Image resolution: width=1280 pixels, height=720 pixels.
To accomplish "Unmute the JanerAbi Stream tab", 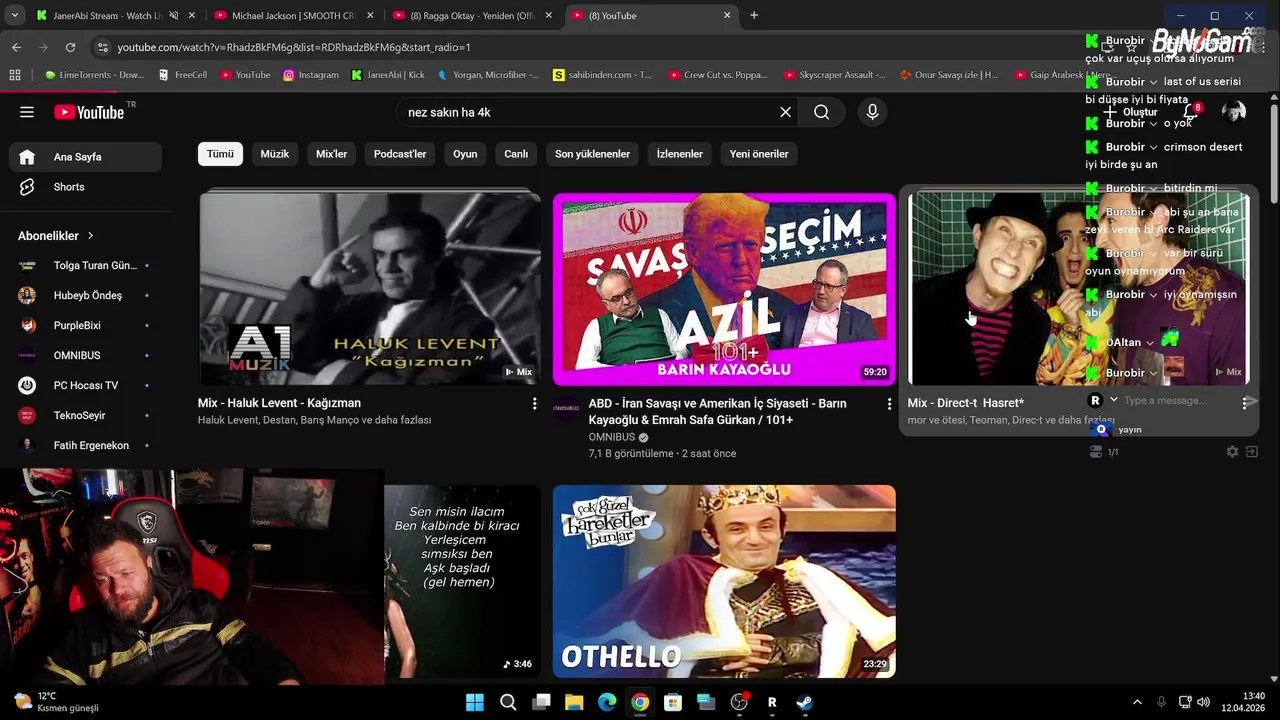I will 173,15.
